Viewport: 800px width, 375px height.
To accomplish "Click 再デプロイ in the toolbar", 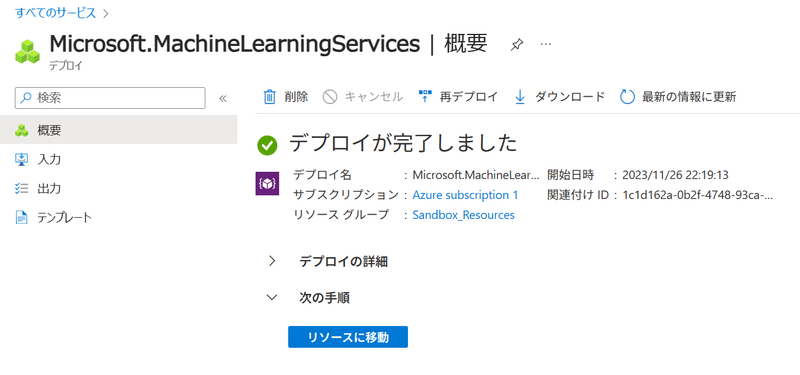I will coord(458,96).
